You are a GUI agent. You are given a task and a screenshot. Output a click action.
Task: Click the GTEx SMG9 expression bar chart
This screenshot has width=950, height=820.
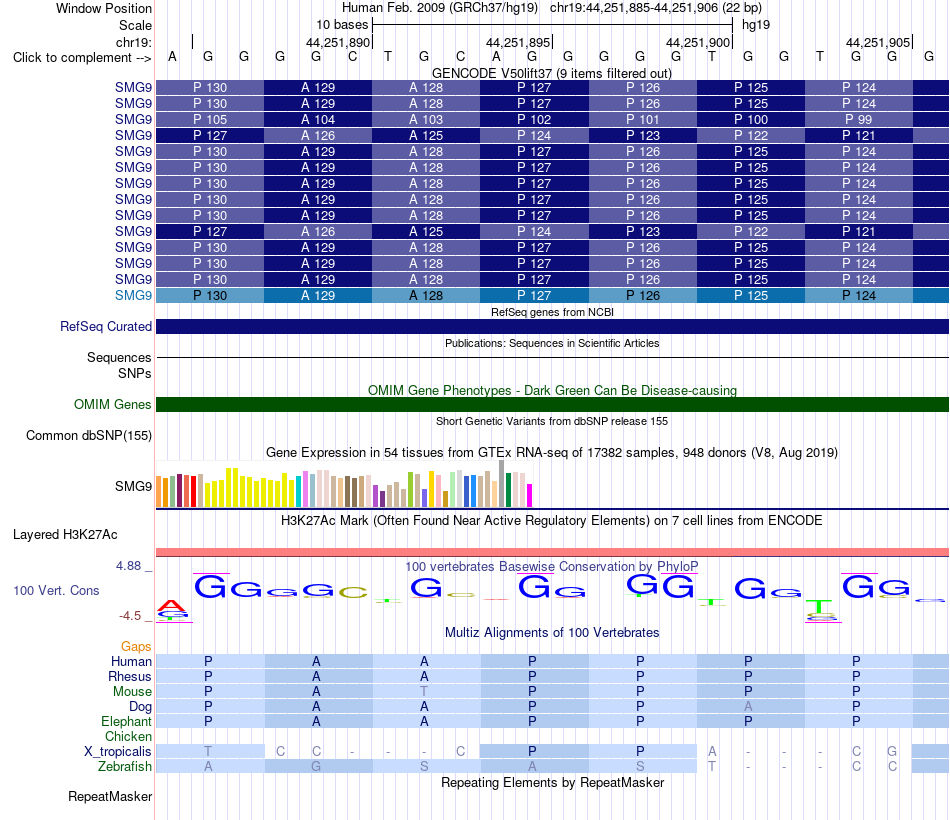coord(344,484)
